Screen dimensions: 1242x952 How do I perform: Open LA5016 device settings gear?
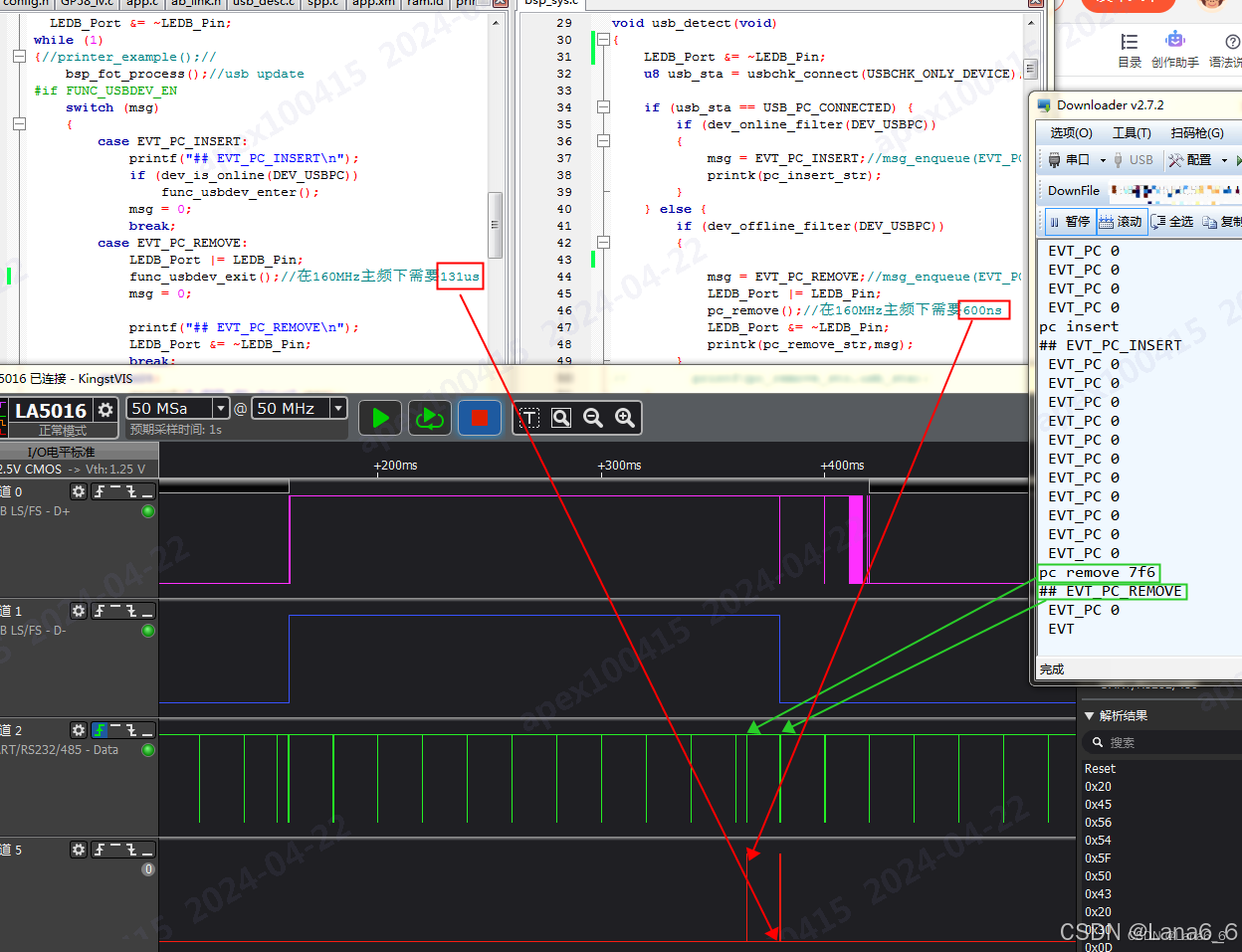[105, 410]
